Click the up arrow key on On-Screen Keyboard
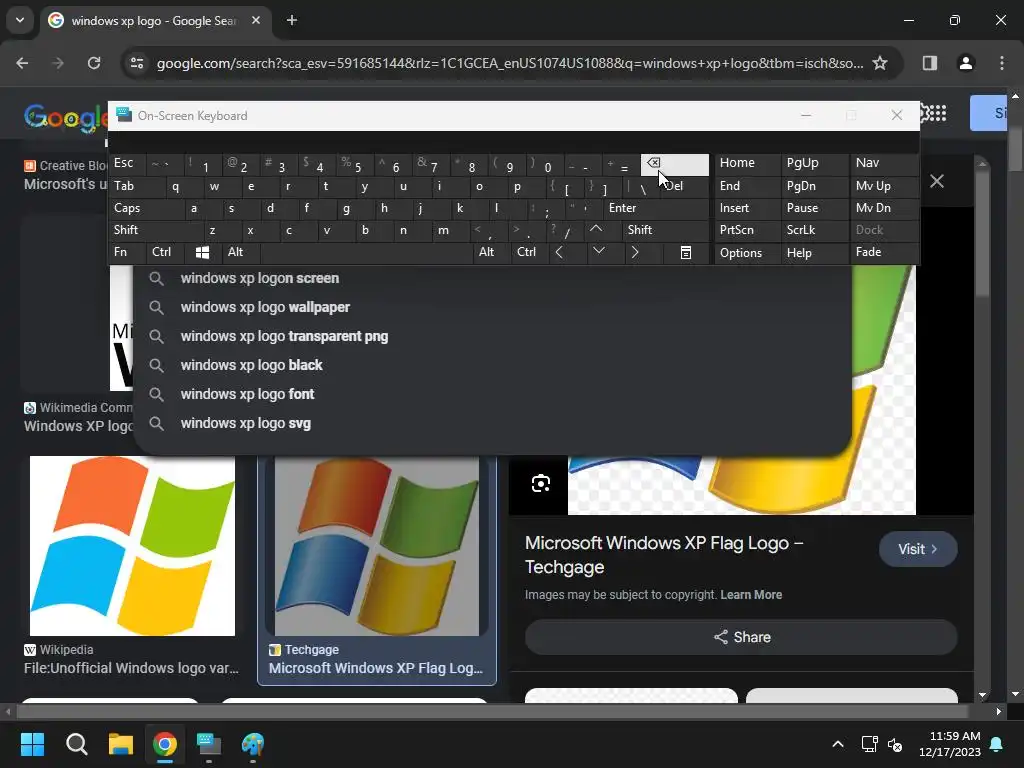1024x768 pixels. coord(596,230)
